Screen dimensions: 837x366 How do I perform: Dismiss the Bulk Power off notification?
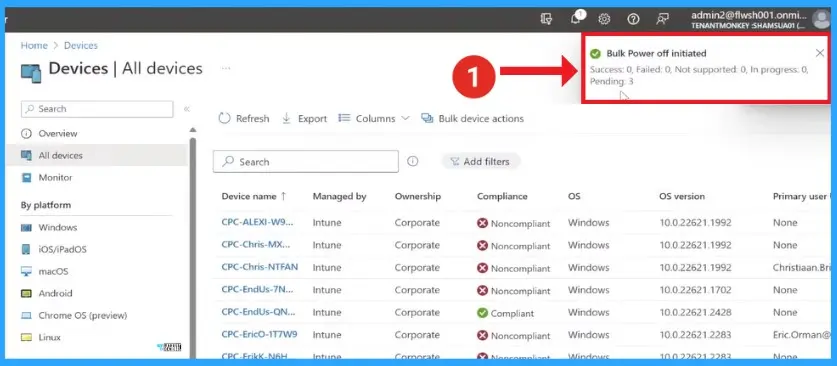click(x=819, y=53)
